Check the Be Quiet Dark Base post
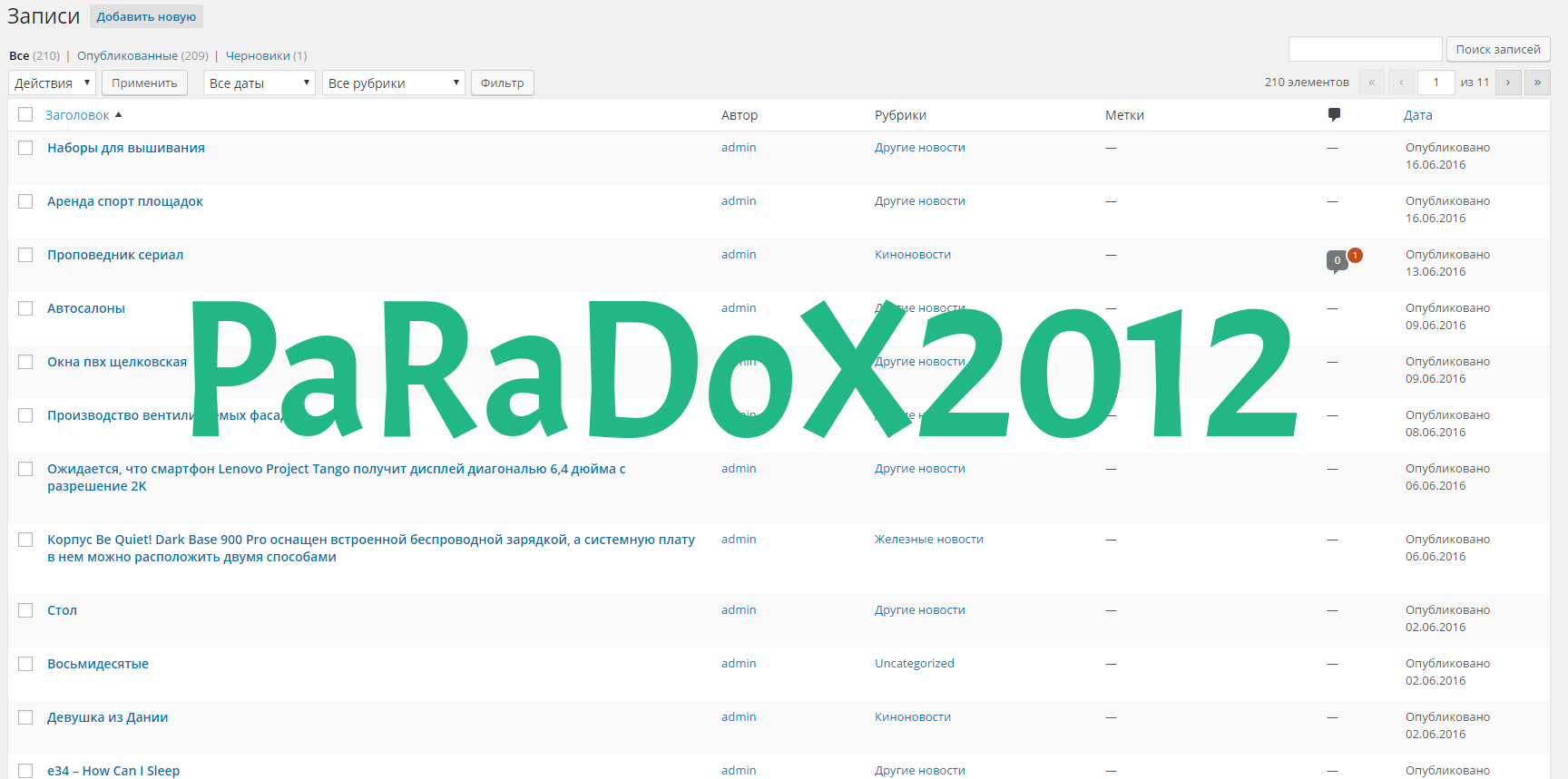The height and width of the screenshot is (779, 1568). [25, 540]
